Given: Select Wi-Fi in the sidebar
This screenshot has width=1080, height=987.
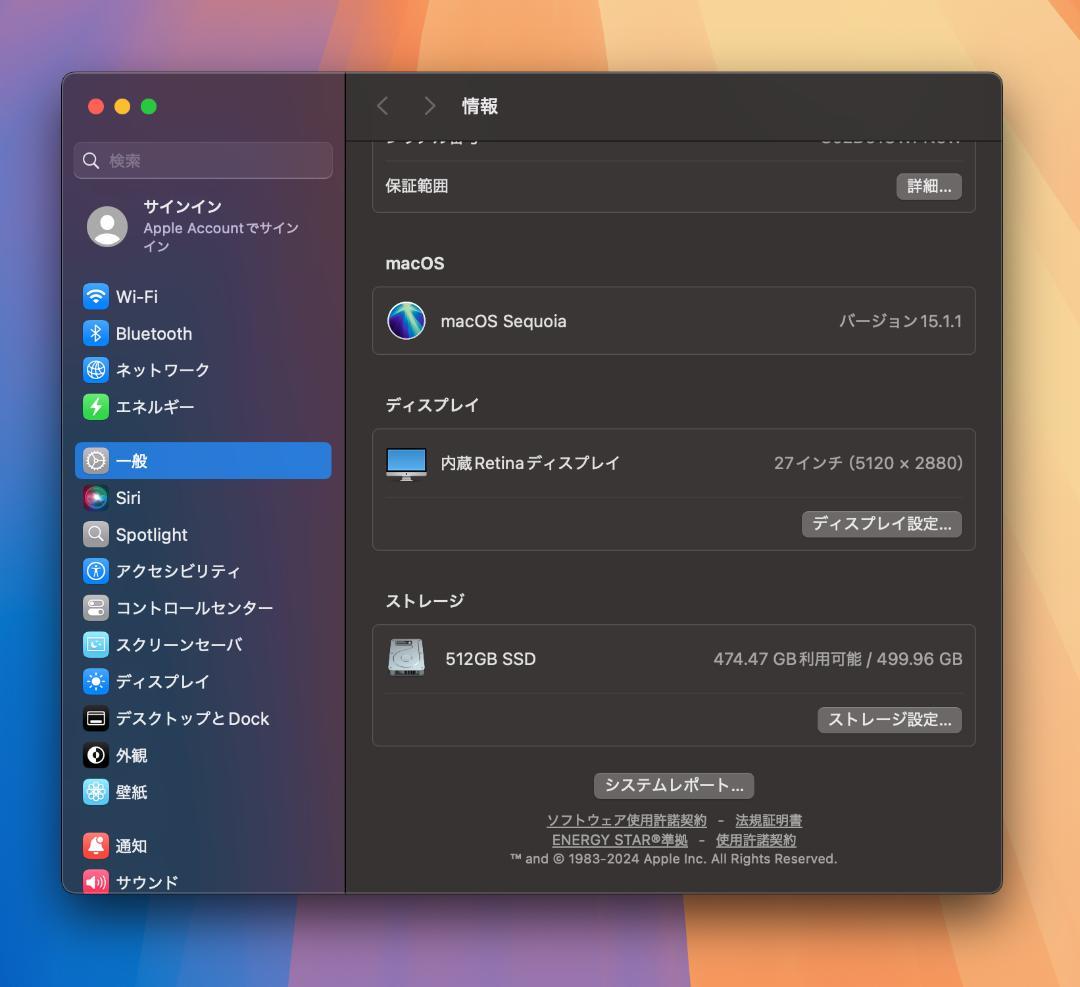Looking at the screenshot, I should pos(203,297).
